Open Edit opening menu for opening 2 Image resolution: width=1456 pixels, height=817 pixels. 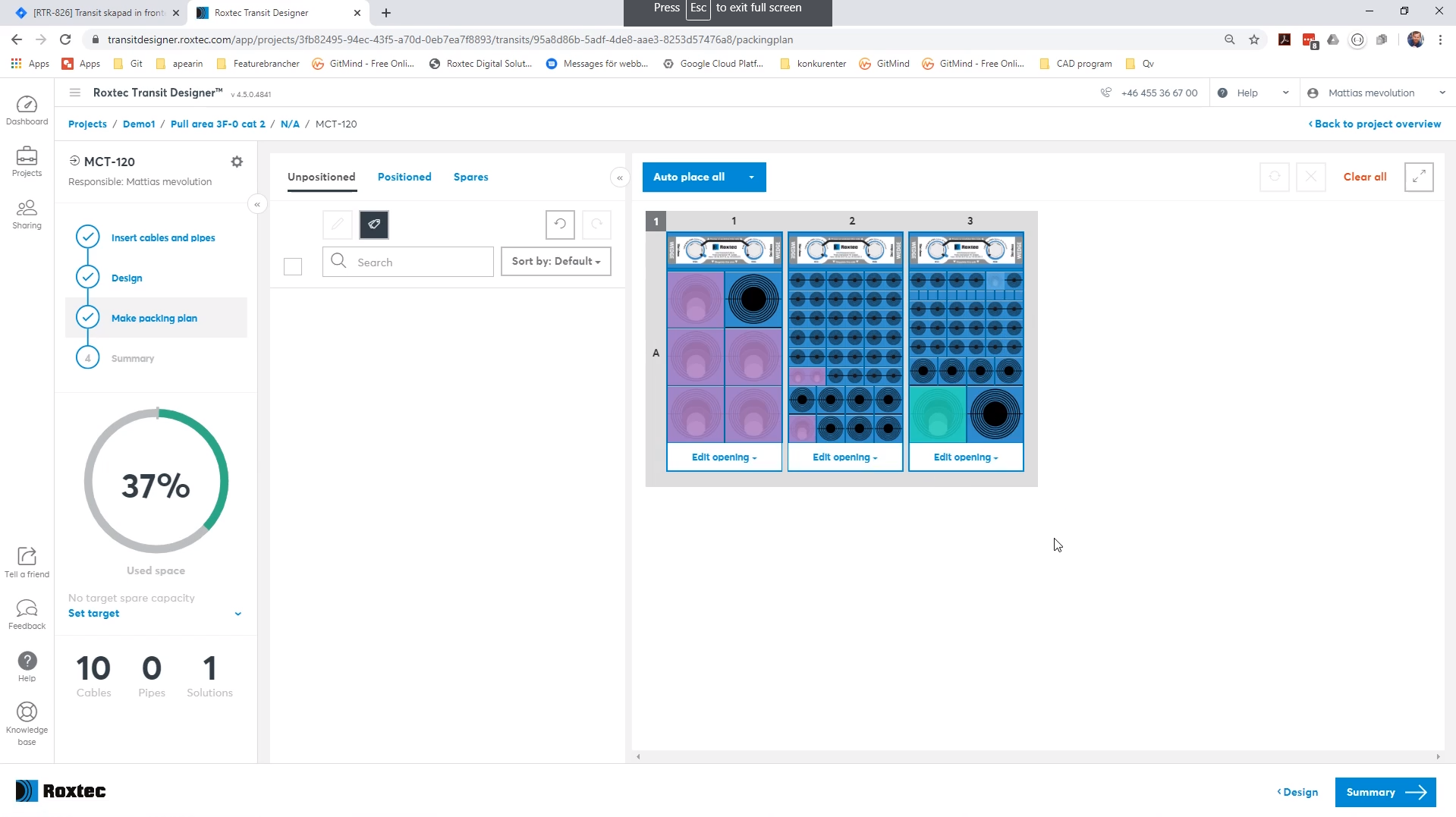pyautogui.click(x=844, y=457)
